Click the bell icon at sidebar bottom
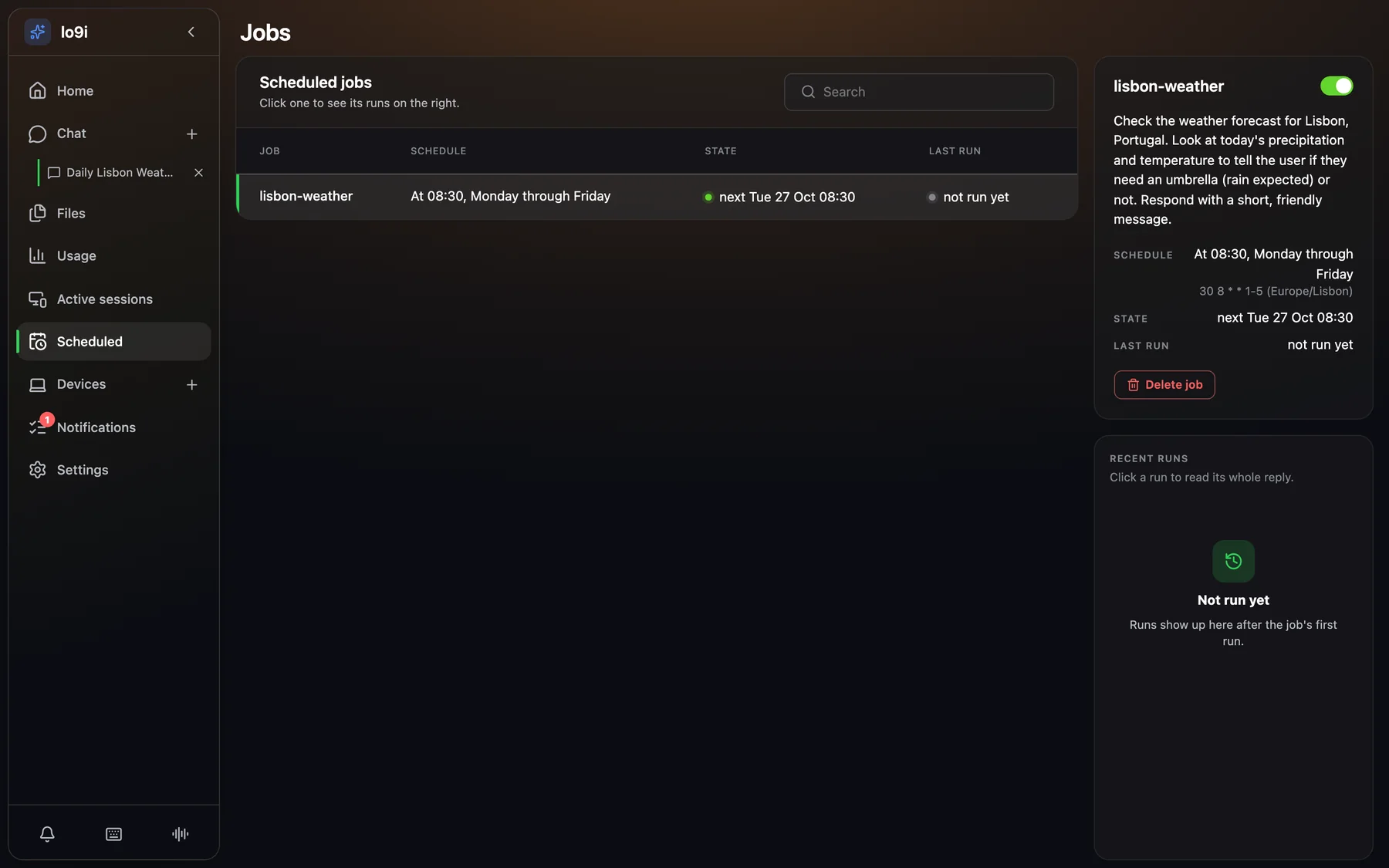This screenshot has width=1389, height=868. coord(47,834)
